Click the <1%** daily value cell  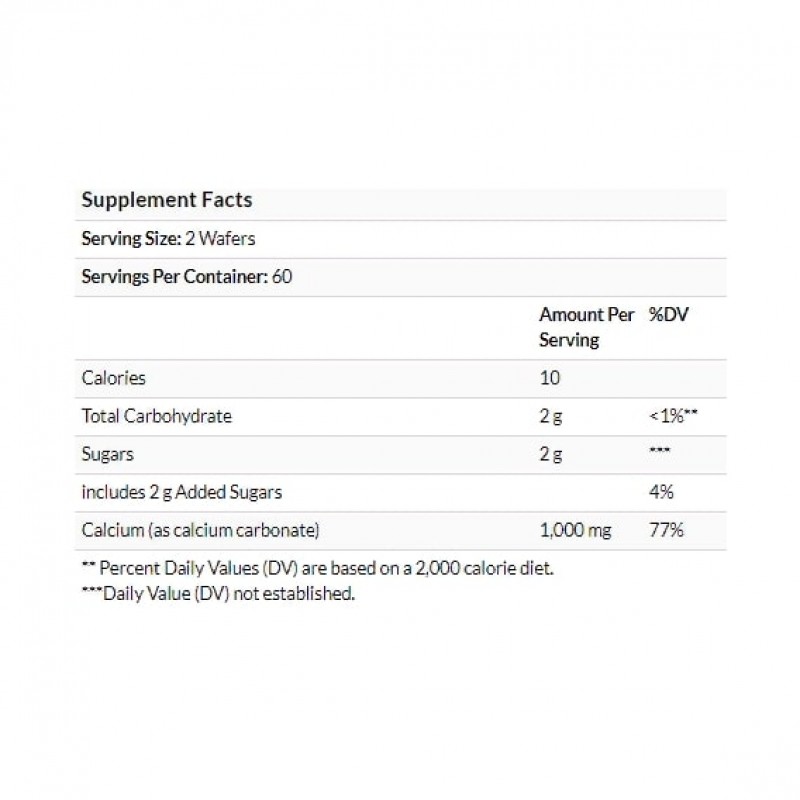pyautogui.click(x=672, y=416)
